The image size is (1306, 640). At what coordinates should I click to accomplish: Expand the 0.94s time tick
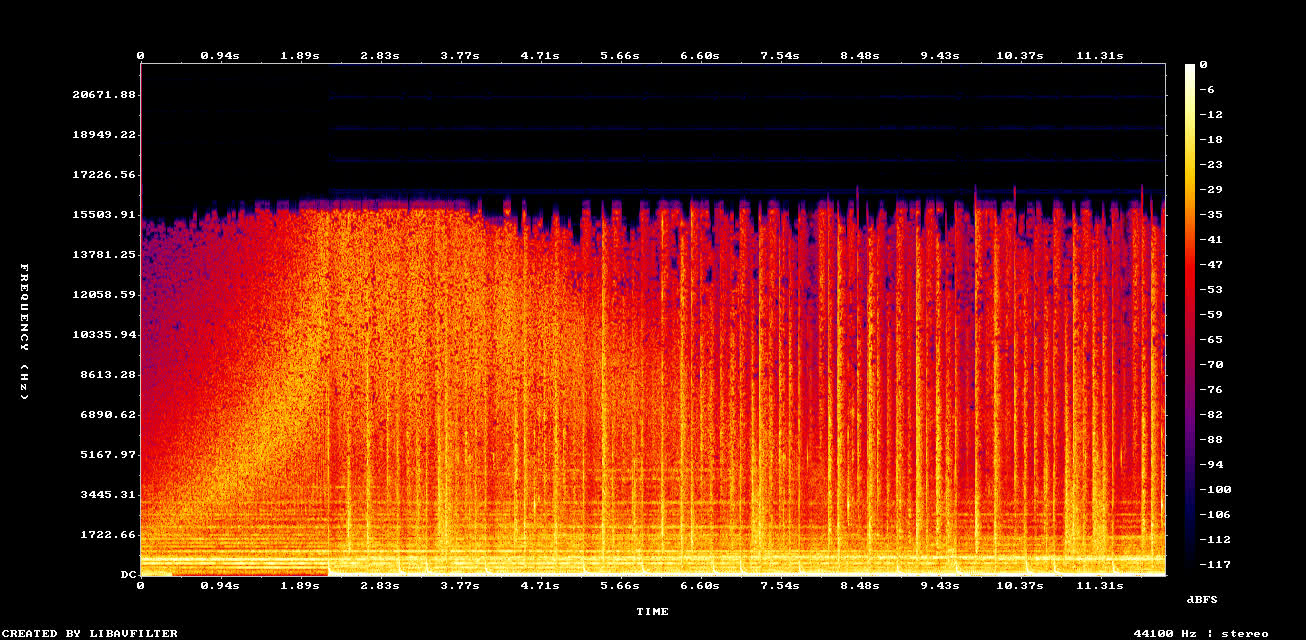tap(222, 55)
